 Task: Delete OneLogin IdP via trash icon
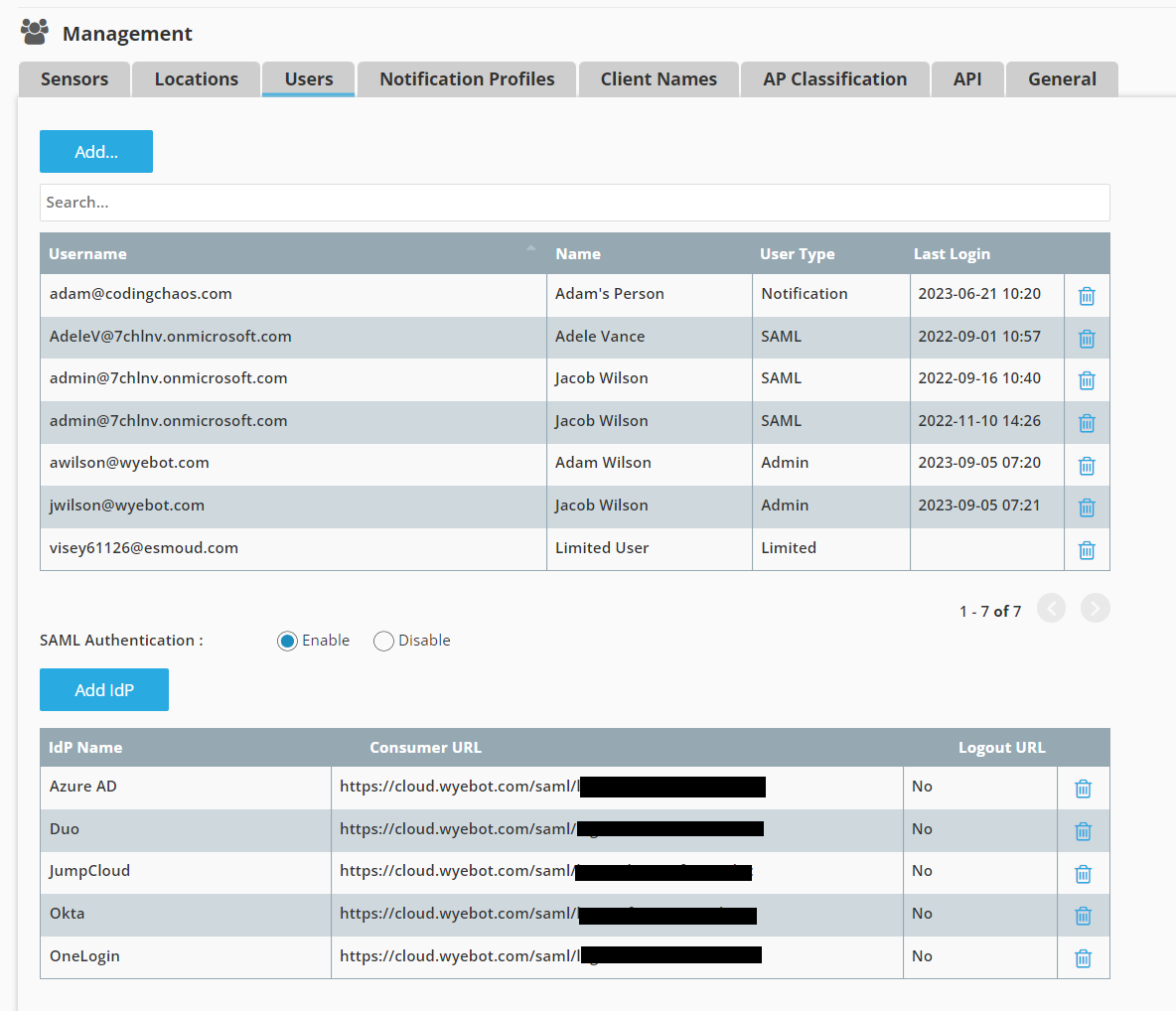(x=1083, y=958)
